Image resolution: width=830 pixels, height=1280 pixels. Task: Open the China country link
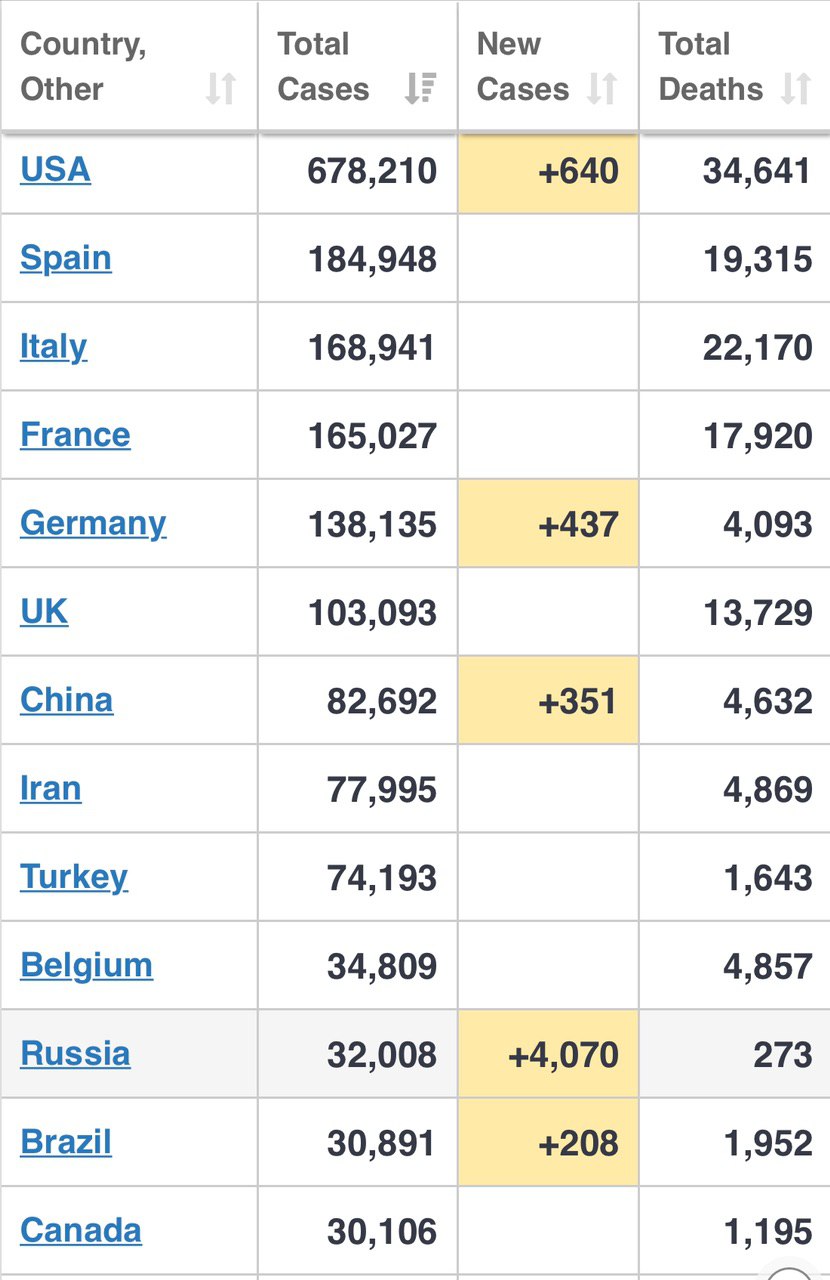(x=66, y=700)
